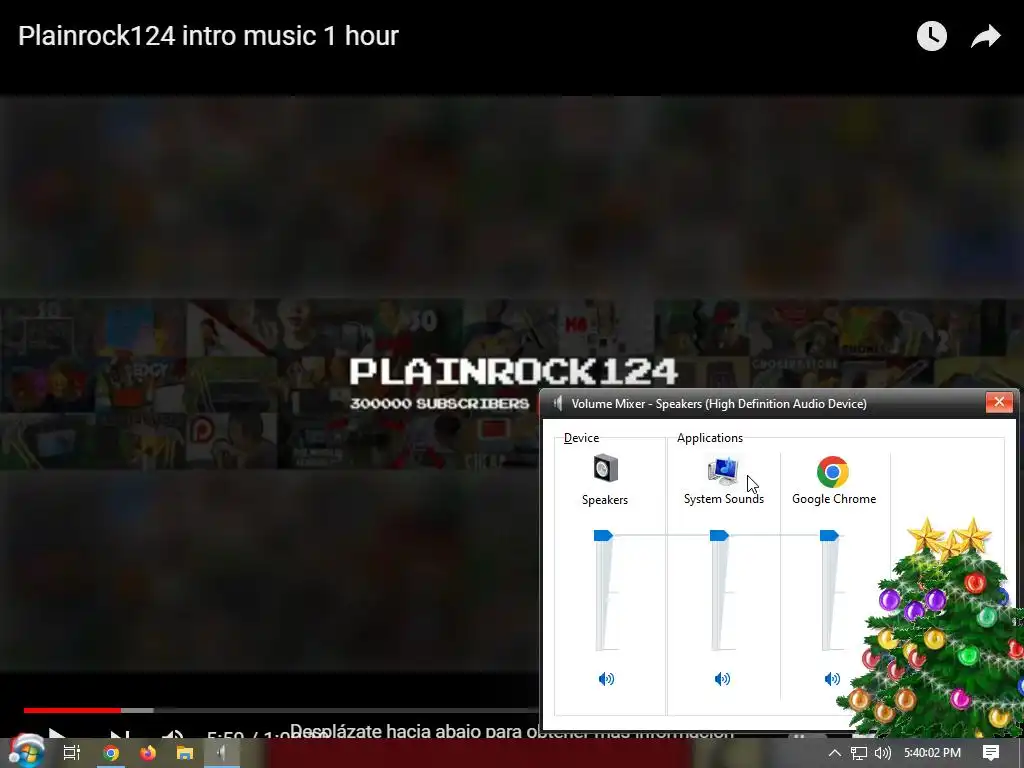Click the Google Chrome label text

tap(834, 499)
